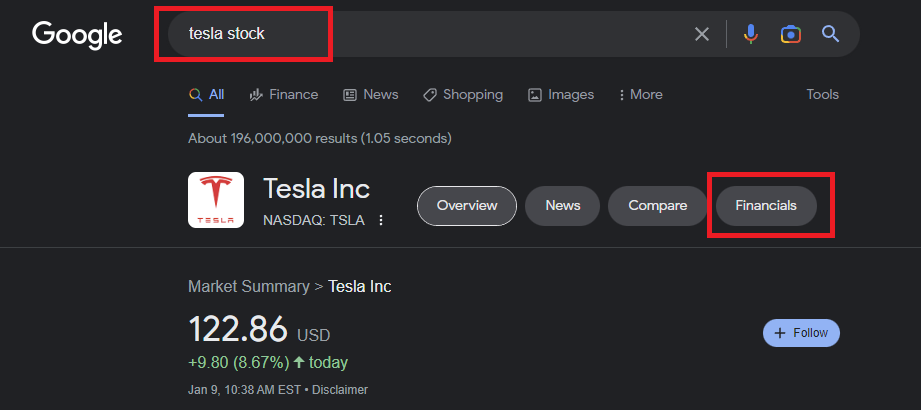The image size is (921, 410).
Task: Open the Financials chip
Action: tap(766, 206)
